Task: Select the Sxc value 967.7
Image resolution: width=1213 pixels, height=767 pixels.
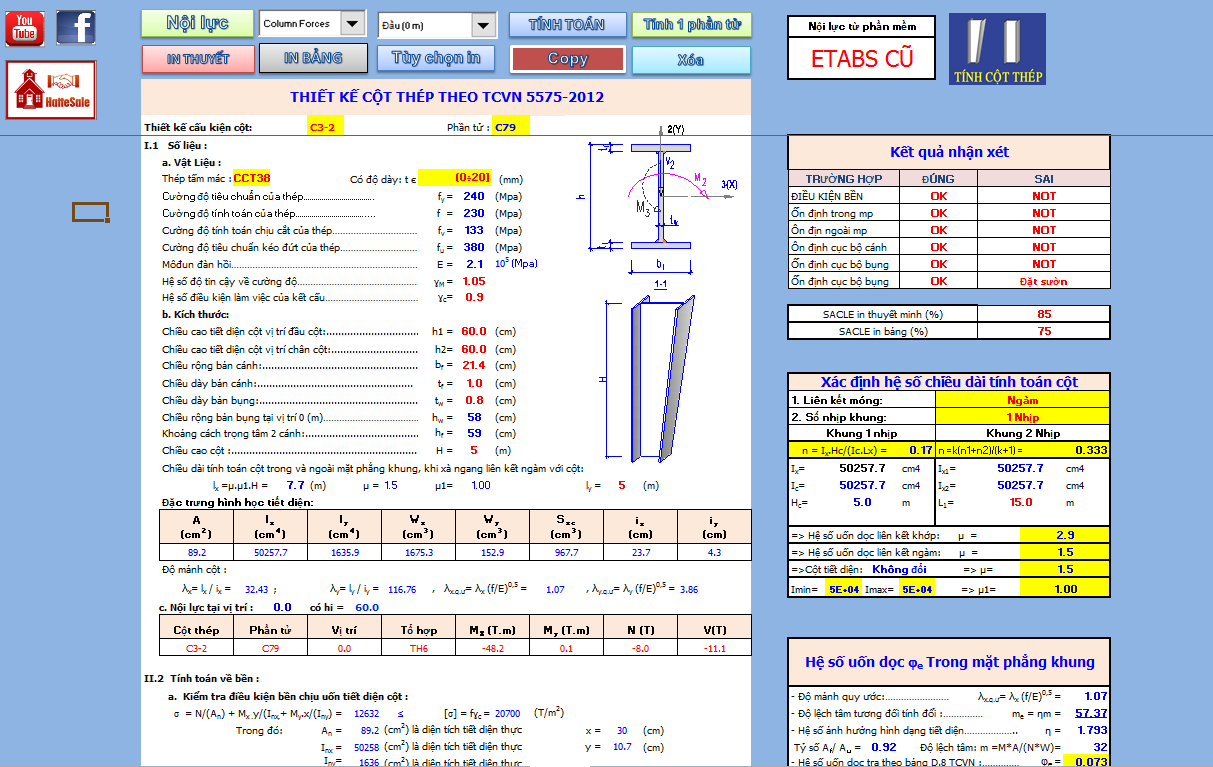Action: [x=566, y=552]
